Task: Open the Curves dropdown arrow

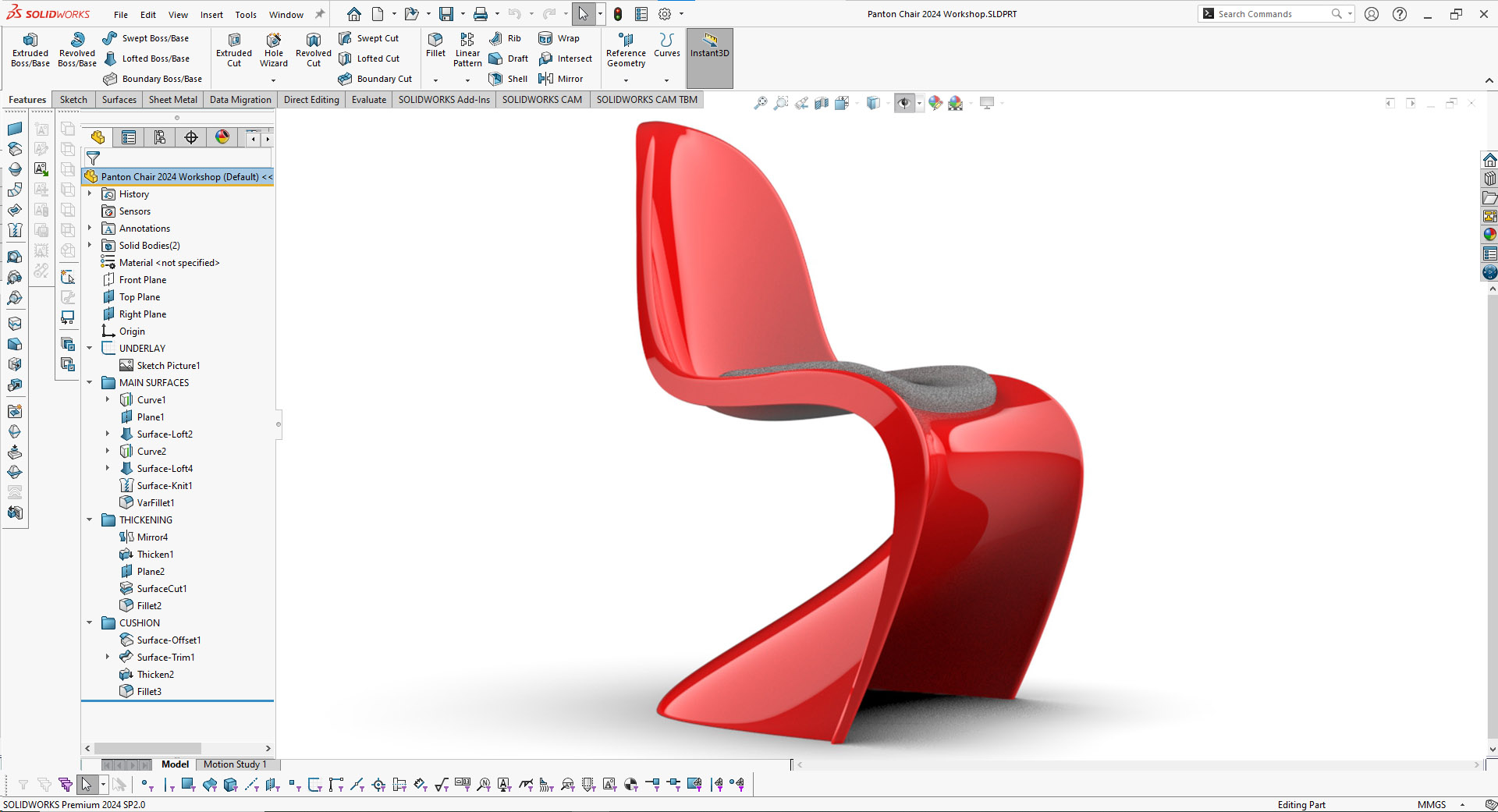Action: (666, 80)
